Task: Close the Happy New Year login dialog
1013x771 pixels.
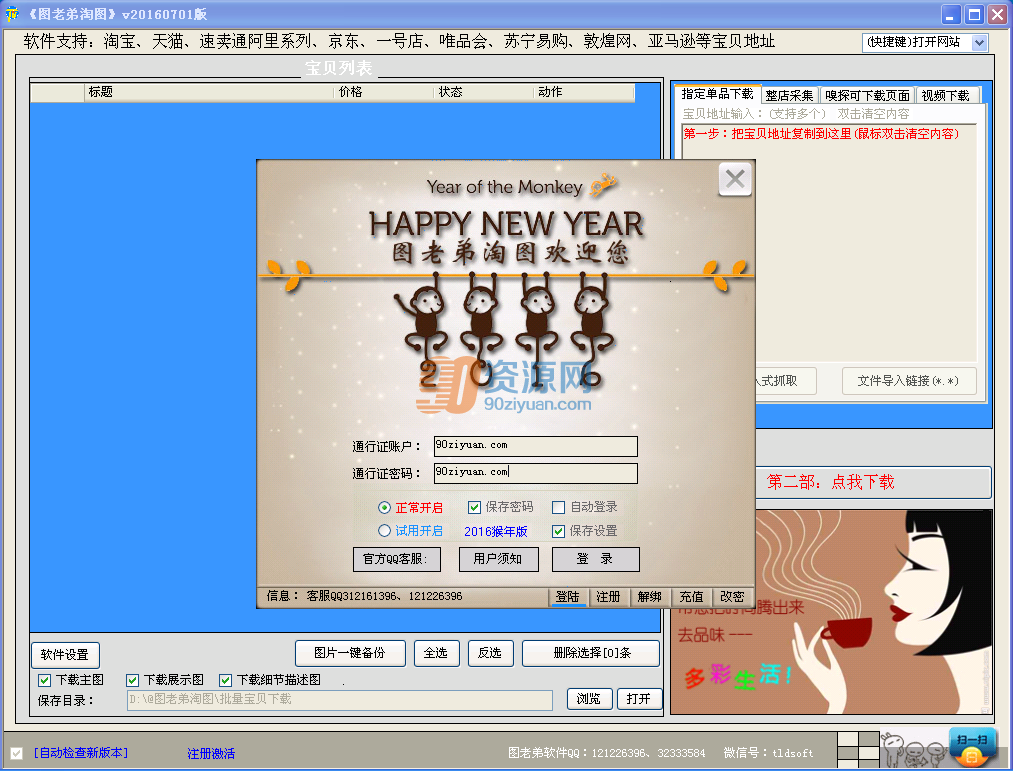Action: pyautogui.click(x=735, y=179)
